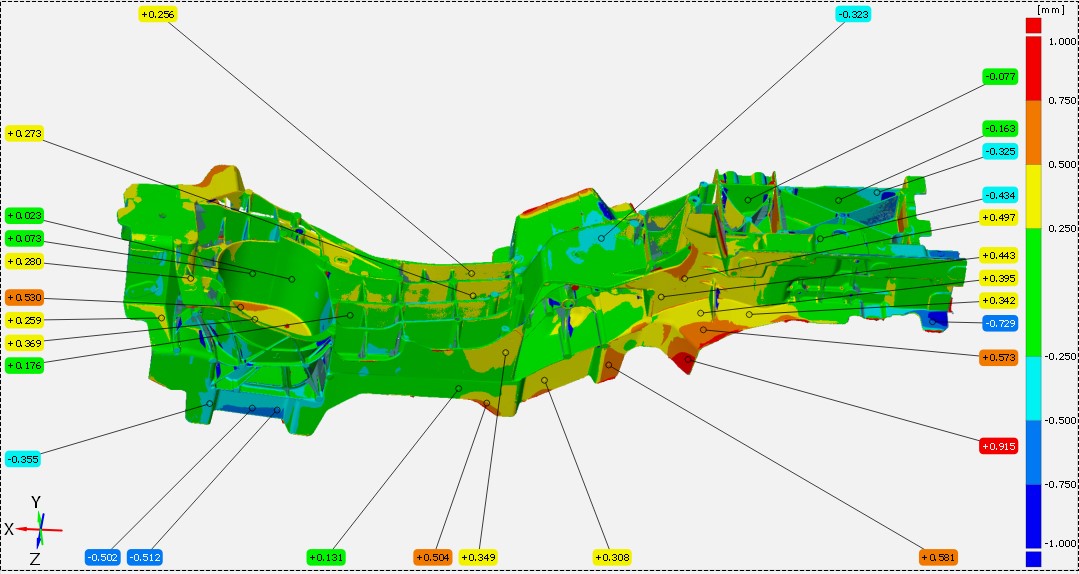This screenshot has width=1079, height=574.
Task: Select the cyan -0.355 deviation label
Action: [24, 459]
